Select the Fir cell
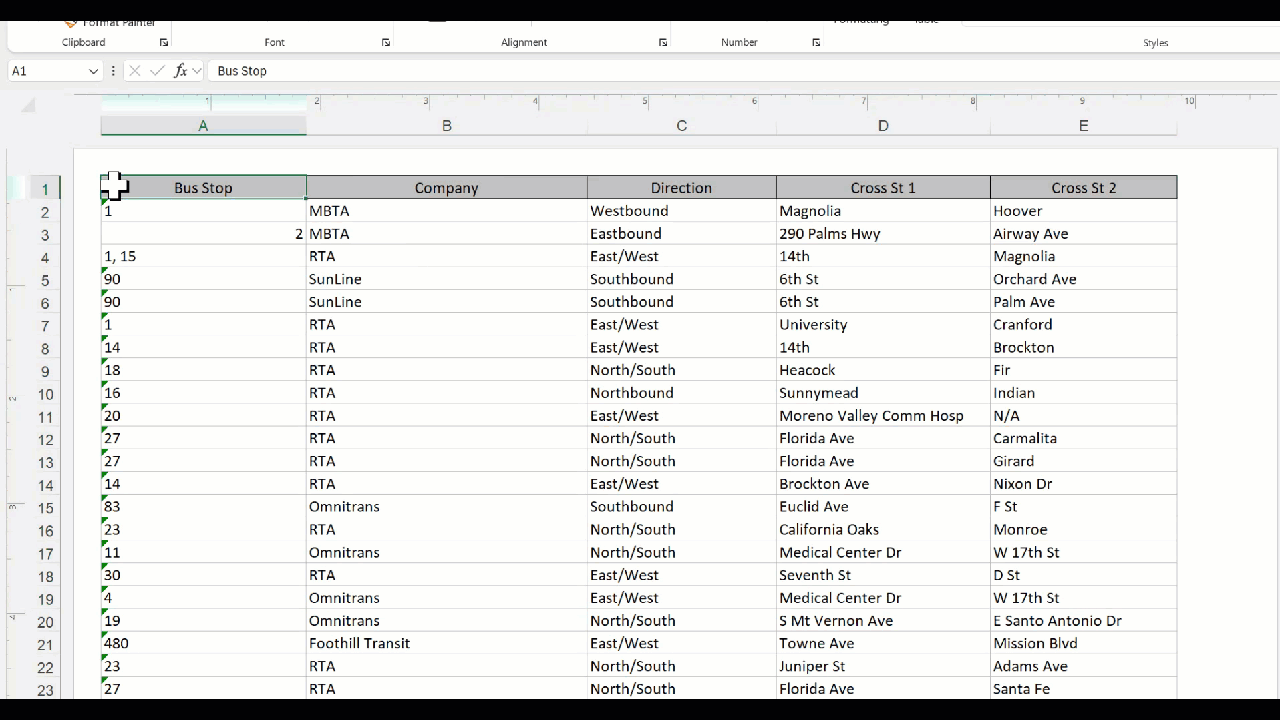The height and width of the screenshot is (720, 1280). (x=1083, y=371)
